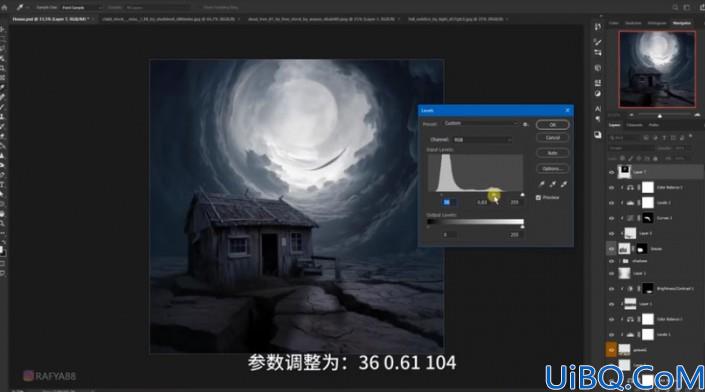This screenshot has height=392, width=705.
Task: Hide the Levels 1 adjustment layer
Action: 611,334
